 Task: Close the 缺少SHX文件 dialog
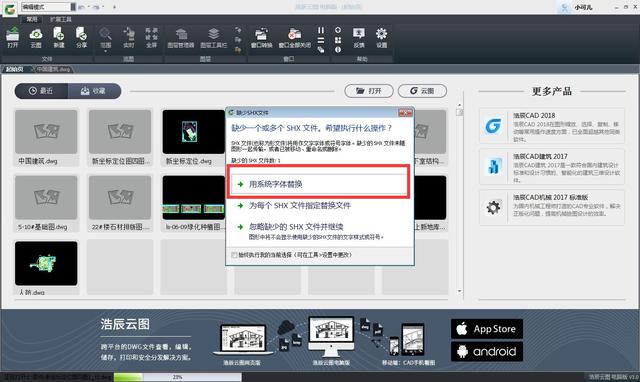(405, 112)
